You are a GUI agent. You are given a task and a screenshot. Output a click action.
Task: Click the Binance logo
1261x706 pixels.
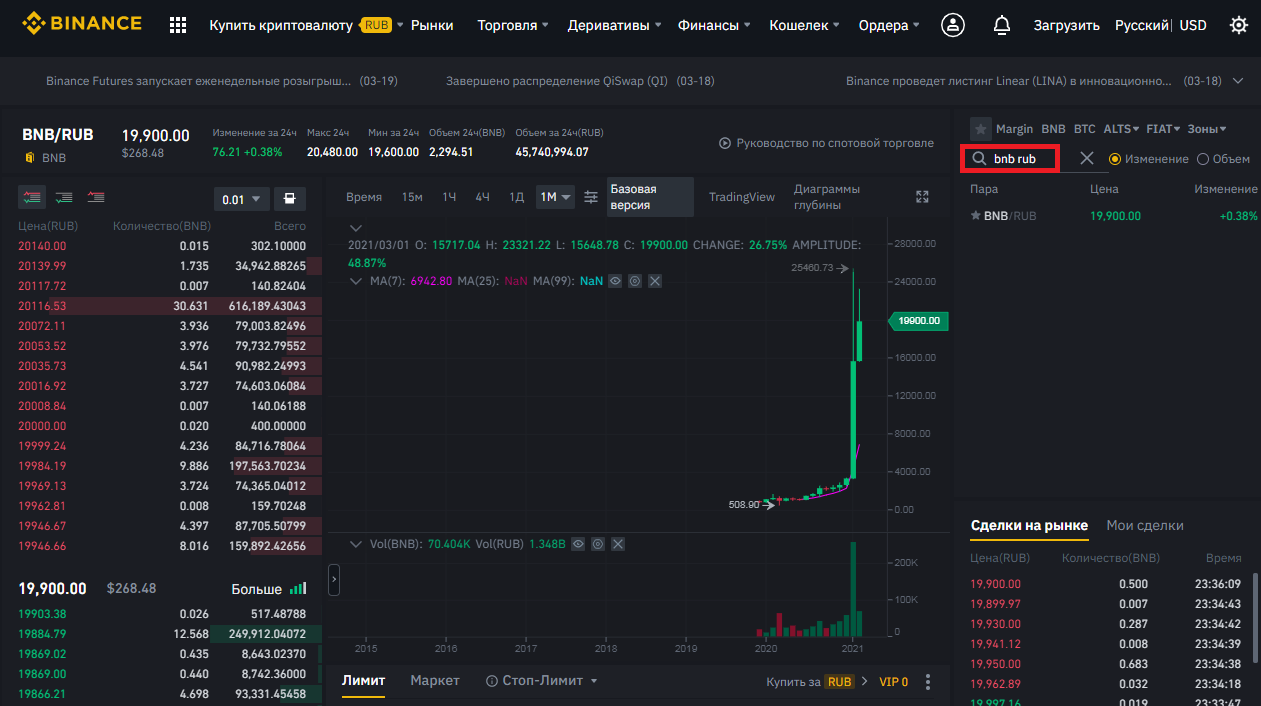point(82,23)
